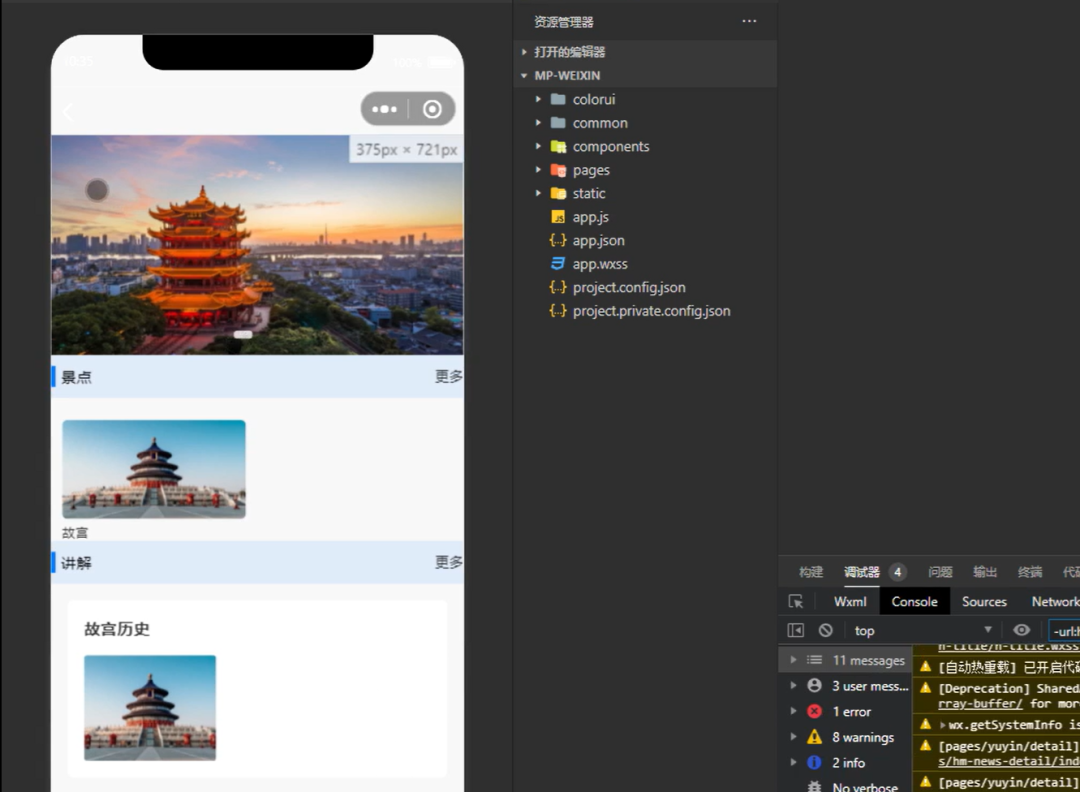Open the 调试器 panel tab
Image resolution: width=1080 pixels, height=792 pixels.
[862, 572]
